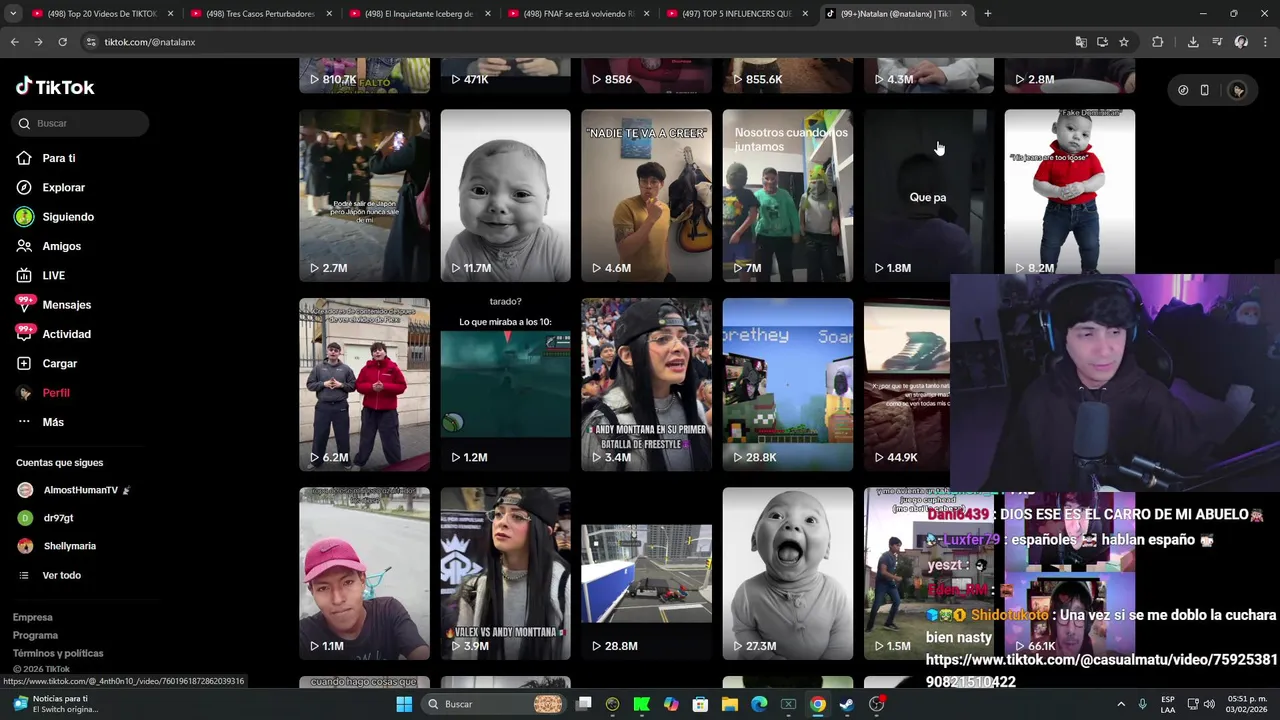Screen dimensions: 1280x720
Task: Click the tiktok.com address bar
Action: [x=580, y=42]
